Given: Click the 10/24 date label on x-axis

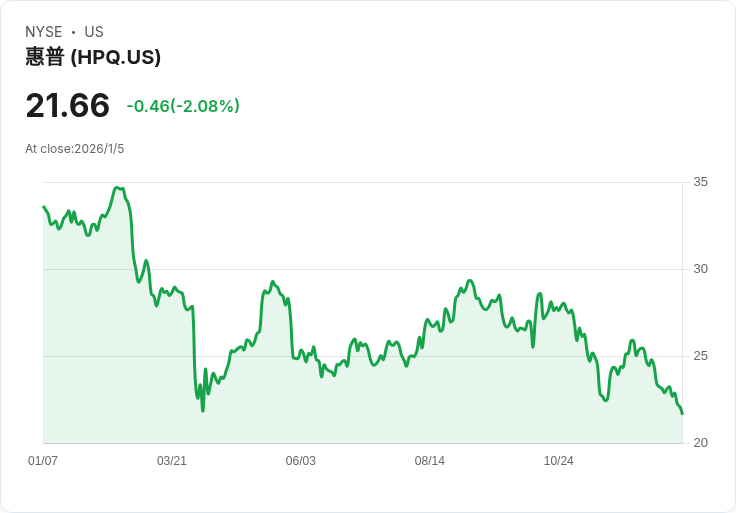Looking at the screenshot, I should 558,461.
